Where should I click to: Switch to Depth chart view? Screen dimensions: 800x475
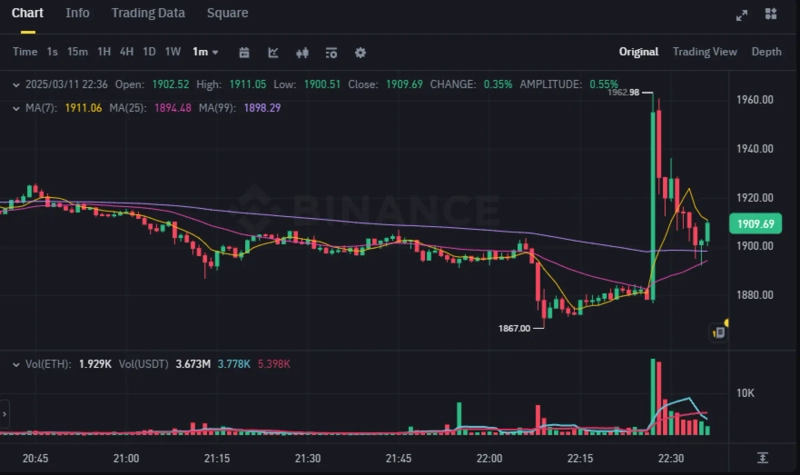point(766,52)
